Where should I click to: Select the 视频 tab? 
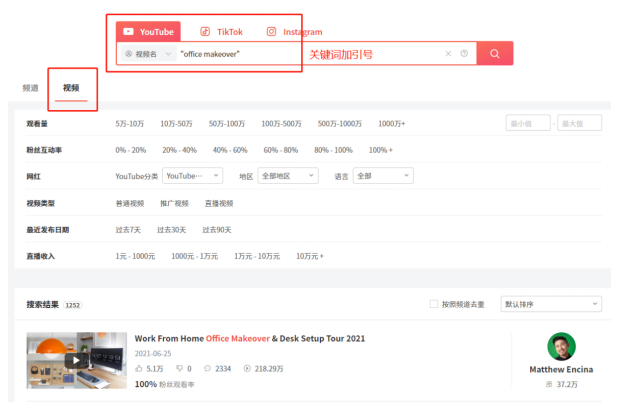71,88
